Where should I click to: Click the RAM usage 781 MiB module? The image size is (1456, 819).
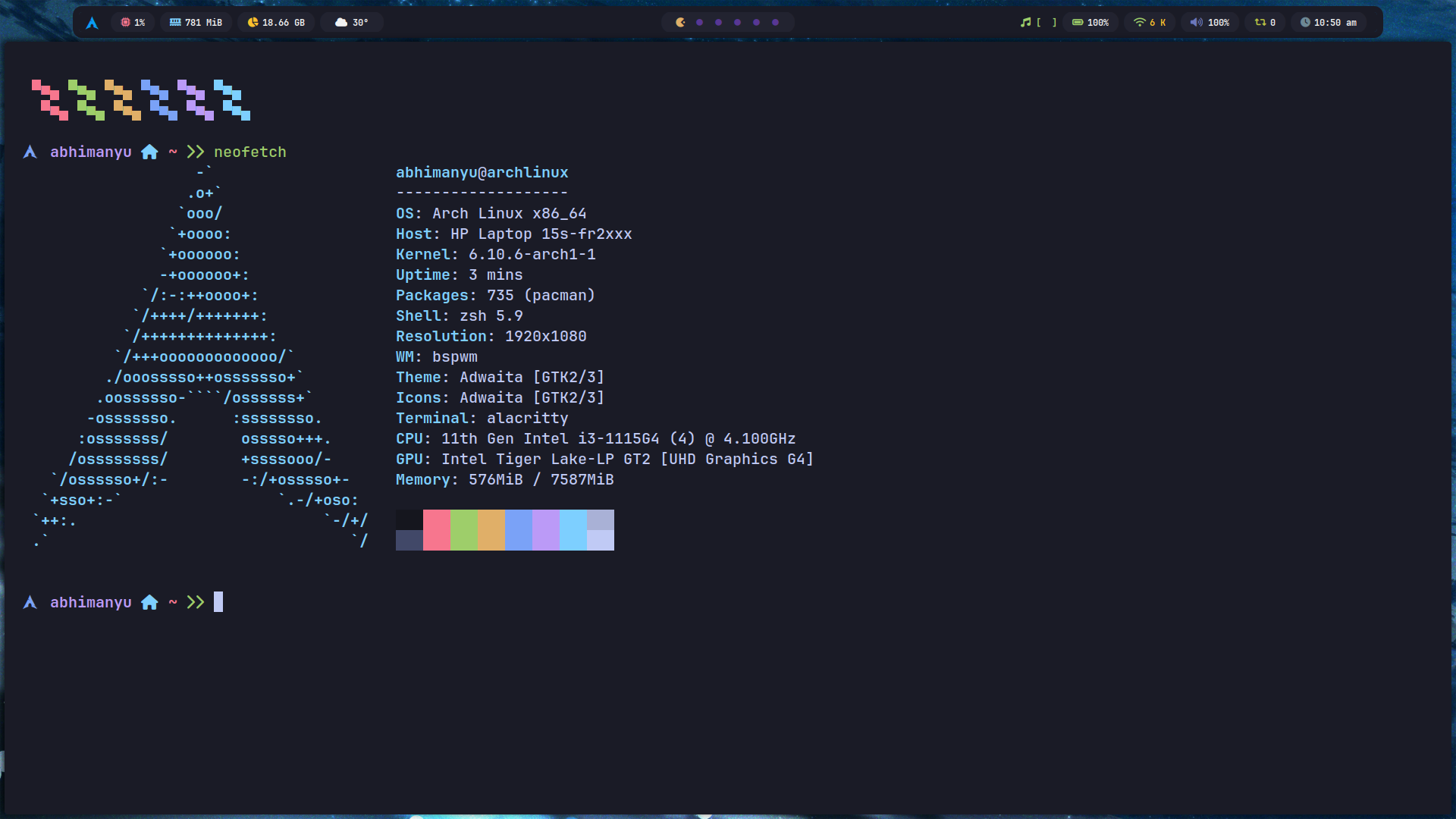pyautogui.click(x=196, y=23)
